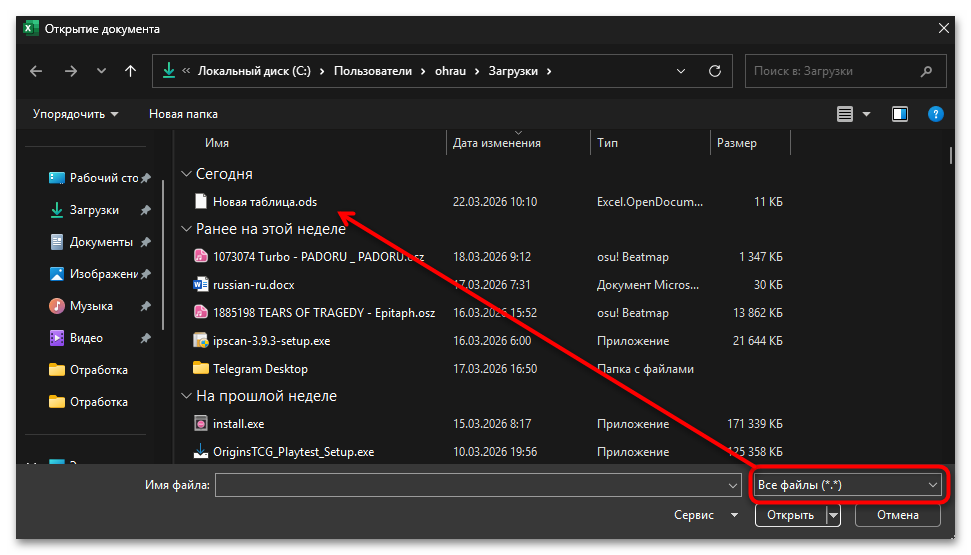Click Локальный диск (C:) in address path
This screenshot has height=555, width=971.
tap(255, 71)
